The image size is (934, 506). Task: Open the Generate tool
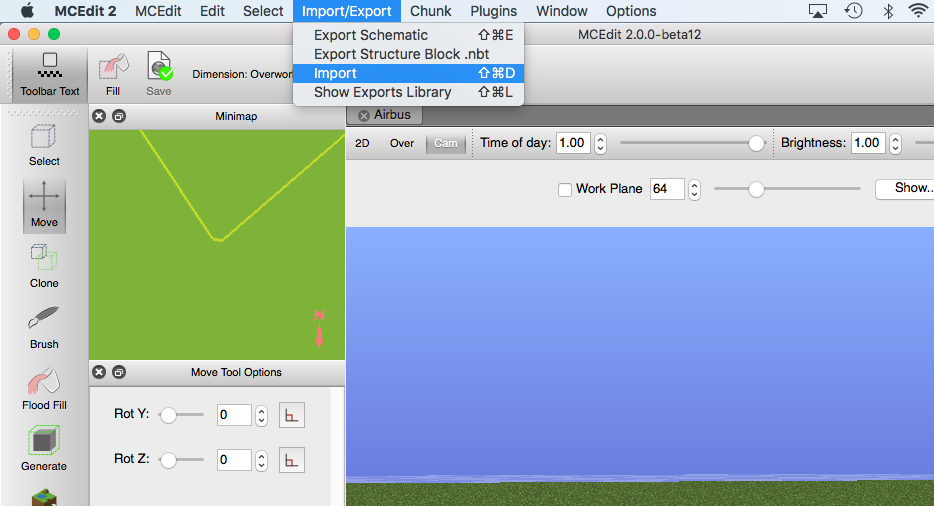(44, 449)
